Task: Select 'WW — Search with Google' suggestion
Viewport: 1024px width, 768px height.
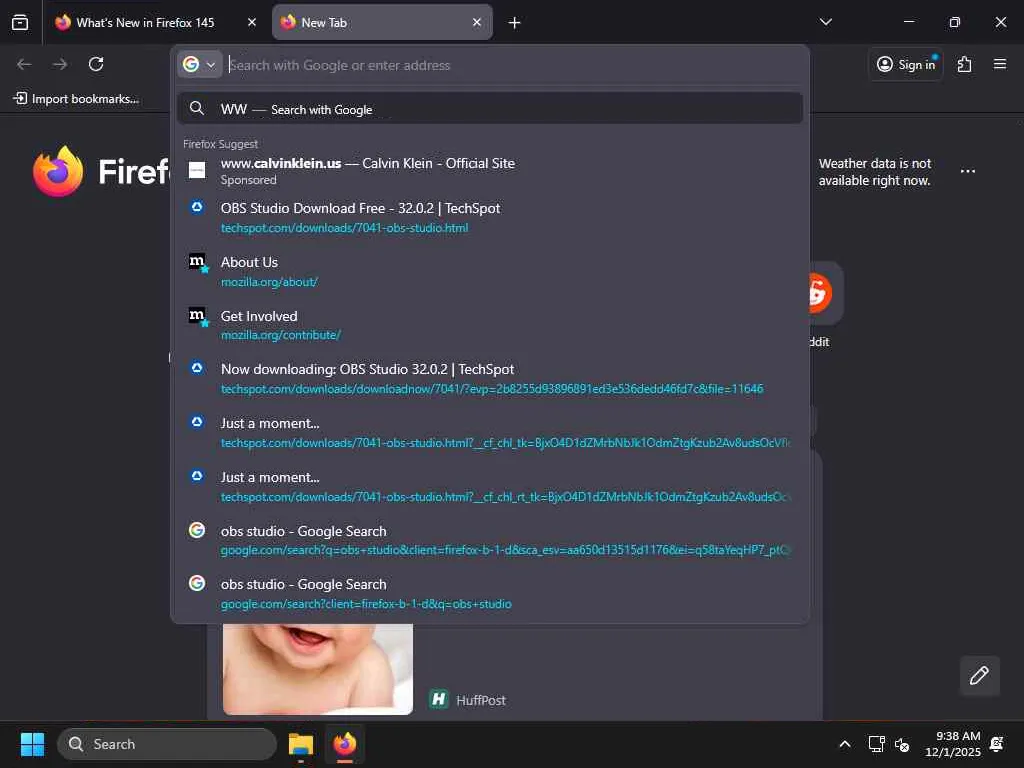Action: click(490, 109)
